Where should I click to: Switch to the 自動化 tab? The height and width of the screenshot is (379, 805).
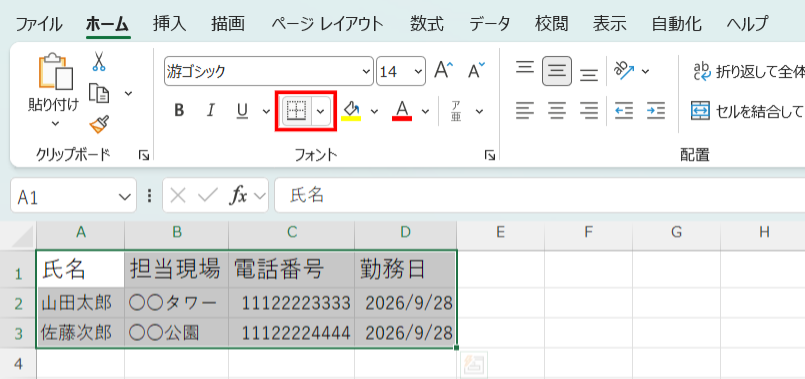pos(676,24)
